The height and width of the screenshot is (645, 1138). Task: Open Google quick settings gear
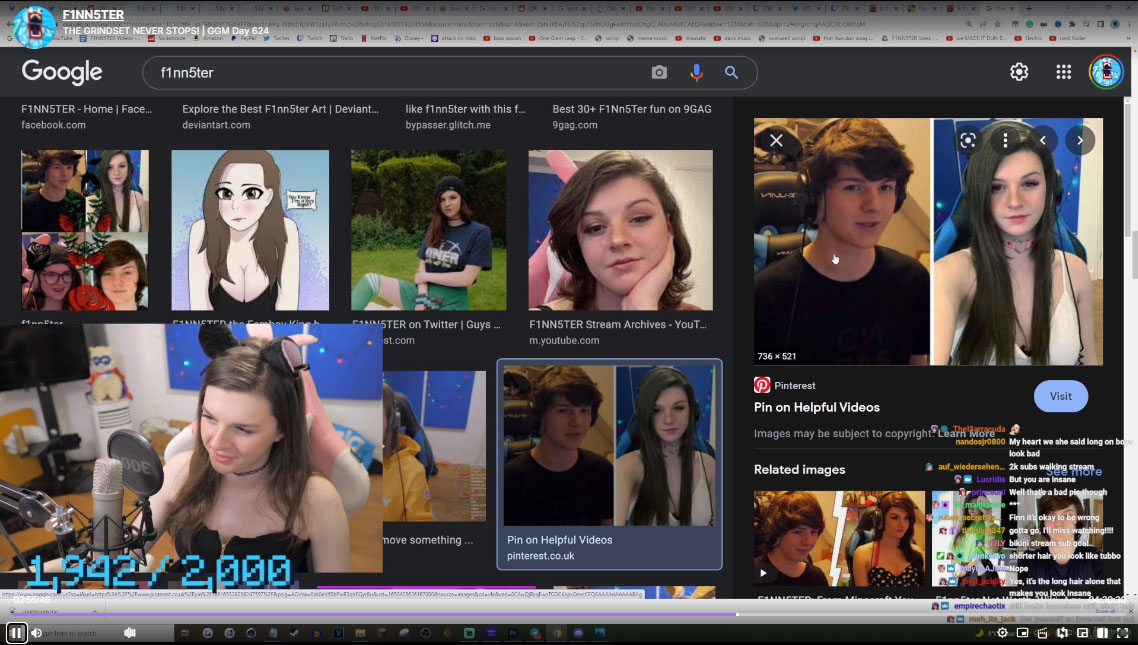[1019, 72]
